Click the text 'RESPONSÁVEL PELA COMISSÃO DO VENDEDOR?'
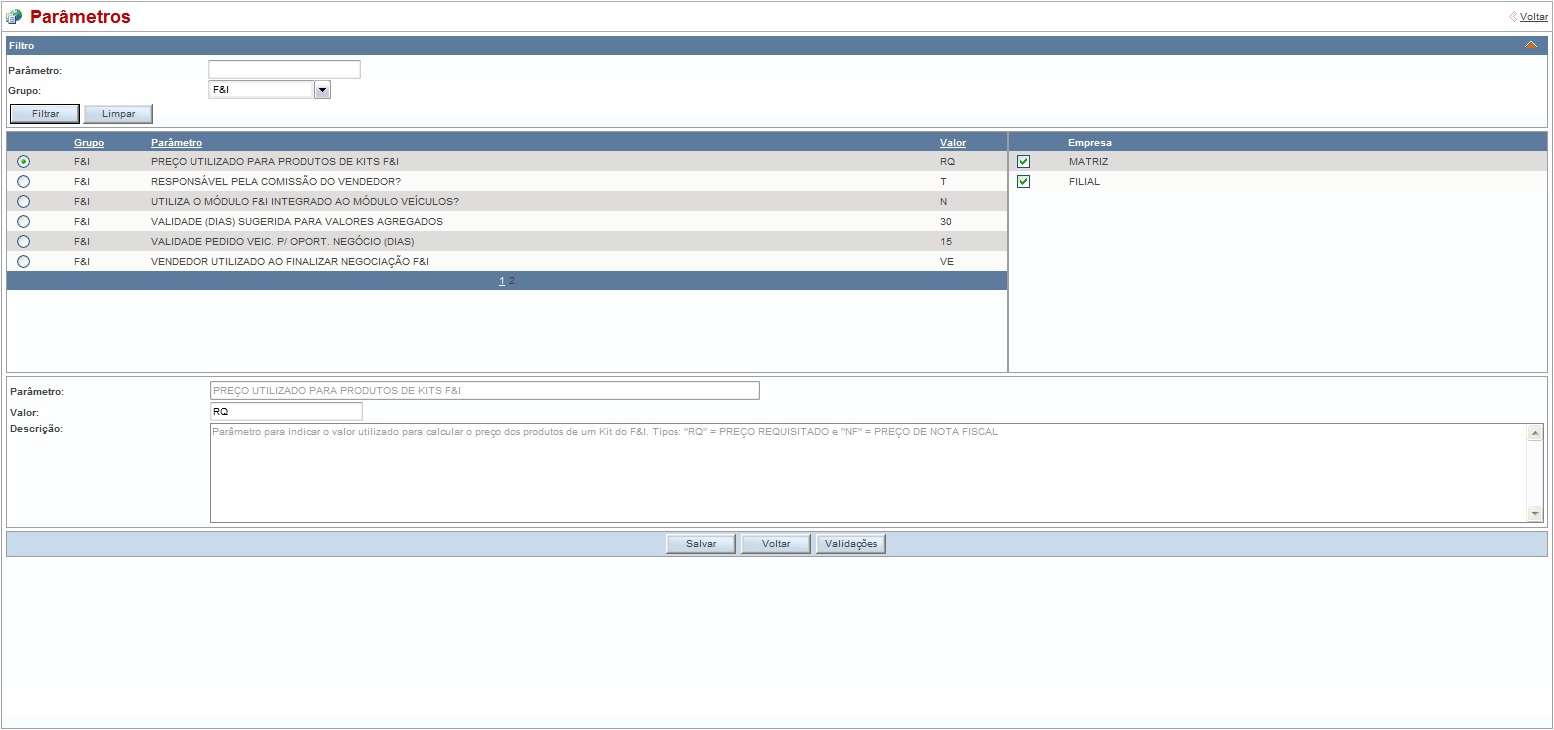 coord(275,181)
